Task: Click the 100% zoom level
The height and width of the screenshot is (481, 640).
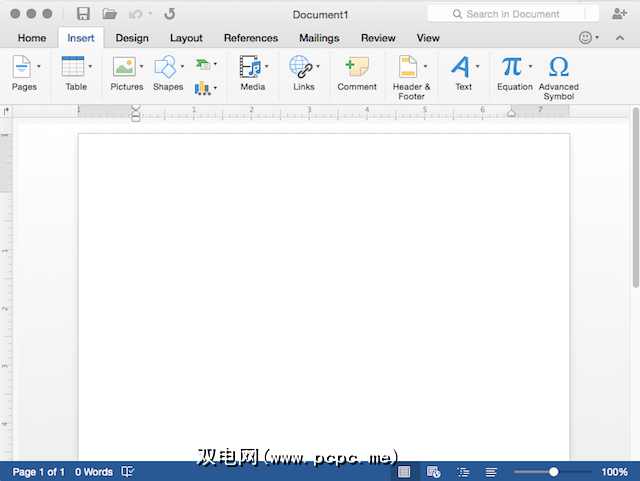Action: [x=614, y=472]
